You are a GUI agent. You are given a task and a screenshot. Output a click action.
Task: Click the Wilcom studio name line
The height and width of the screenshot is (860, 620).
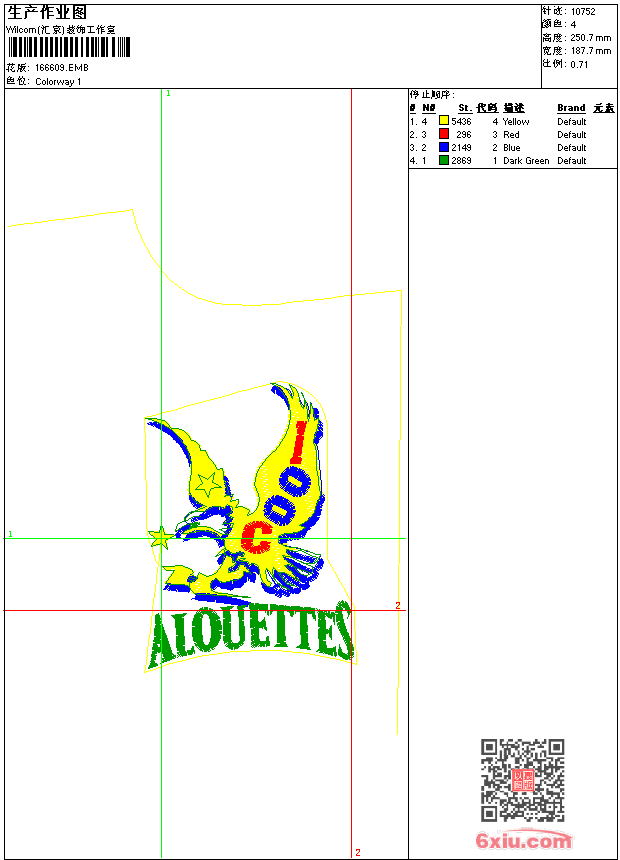pos(61,30)
